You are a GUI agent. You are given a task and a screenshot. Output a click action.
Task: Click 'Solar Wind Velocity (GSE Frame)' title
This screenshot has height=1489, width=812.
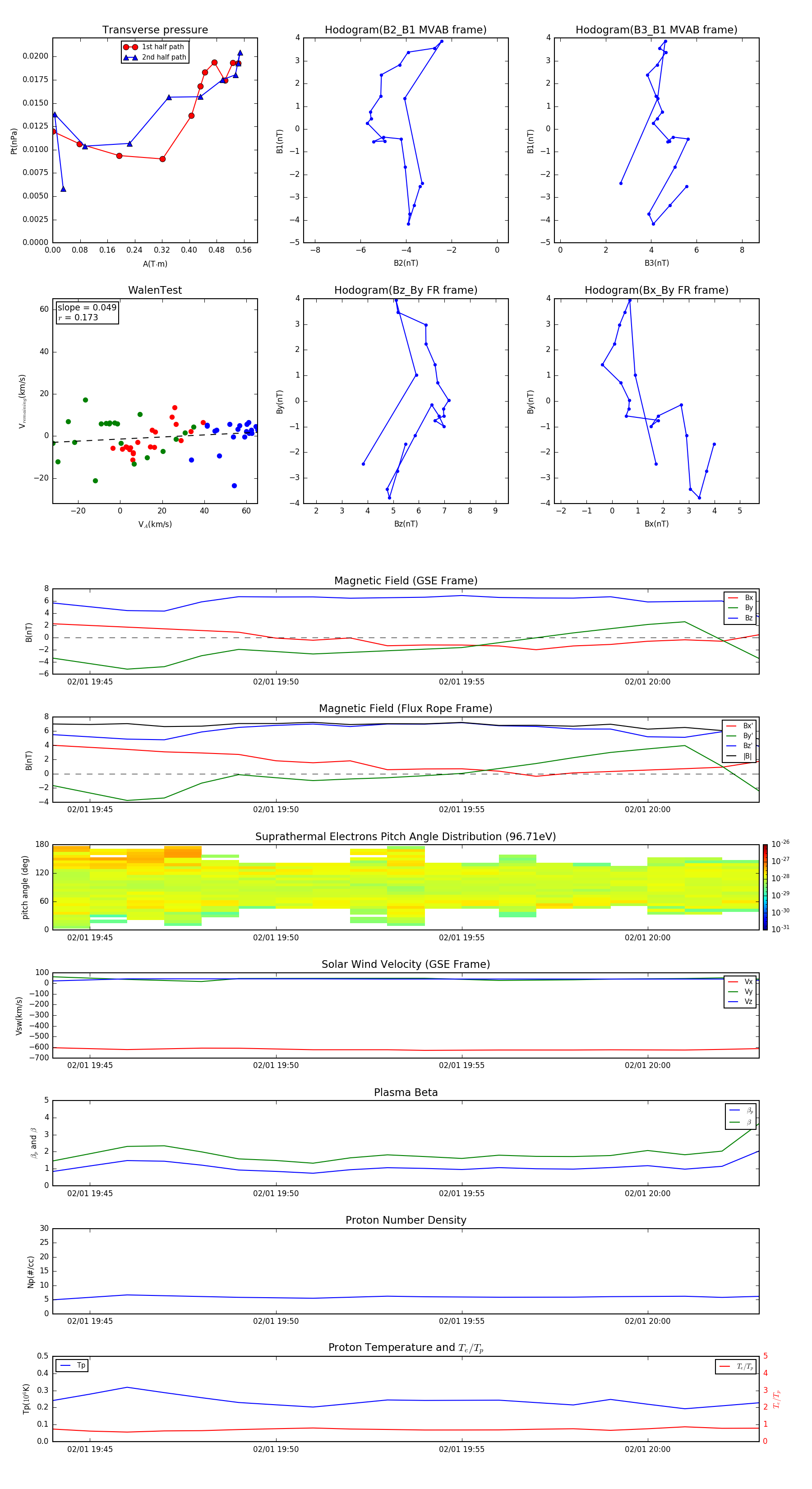tap(406, 965)
